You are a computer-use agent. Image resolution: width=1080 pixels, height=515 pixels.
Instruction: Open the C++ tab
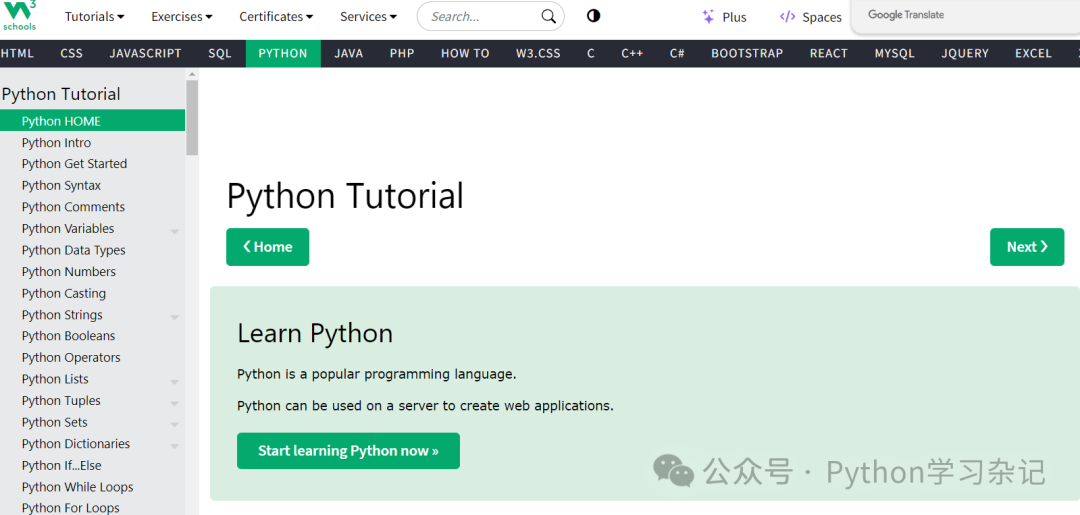pyautogui.click(x=632, y=53)
